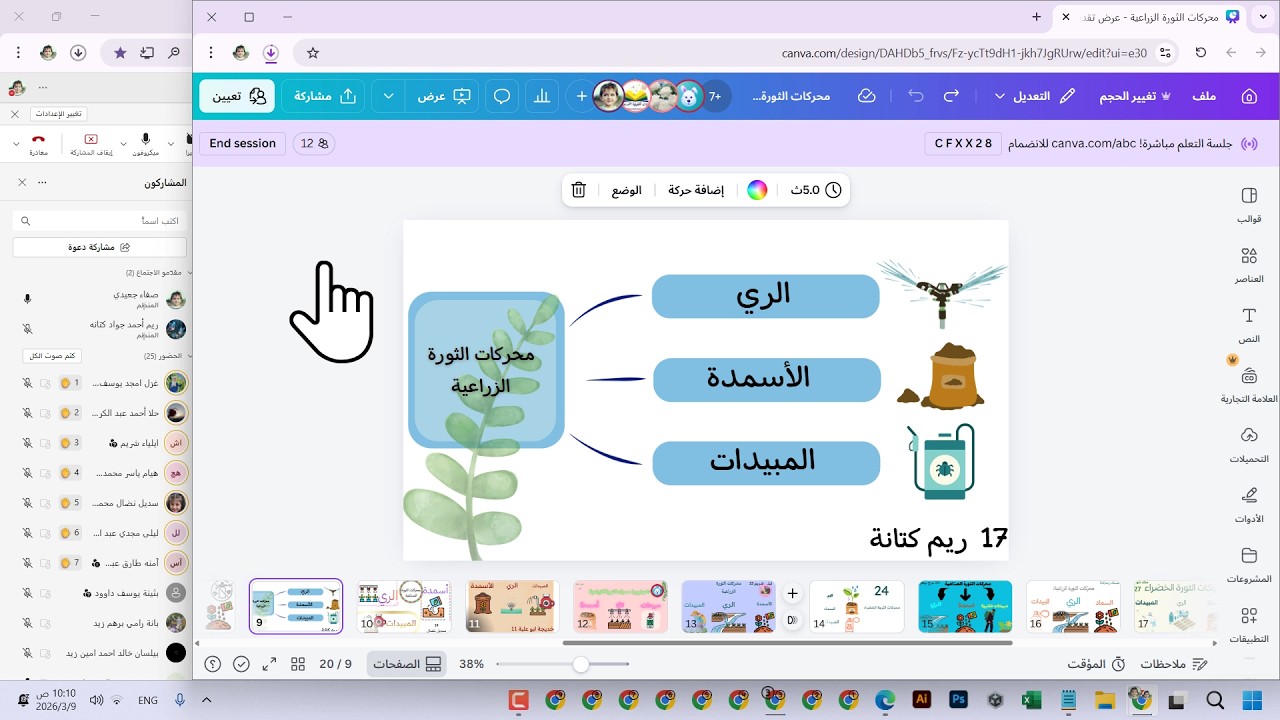1280x720 pixels.
Task: Collapse الحضور attendees section
Action: (190, 356)
